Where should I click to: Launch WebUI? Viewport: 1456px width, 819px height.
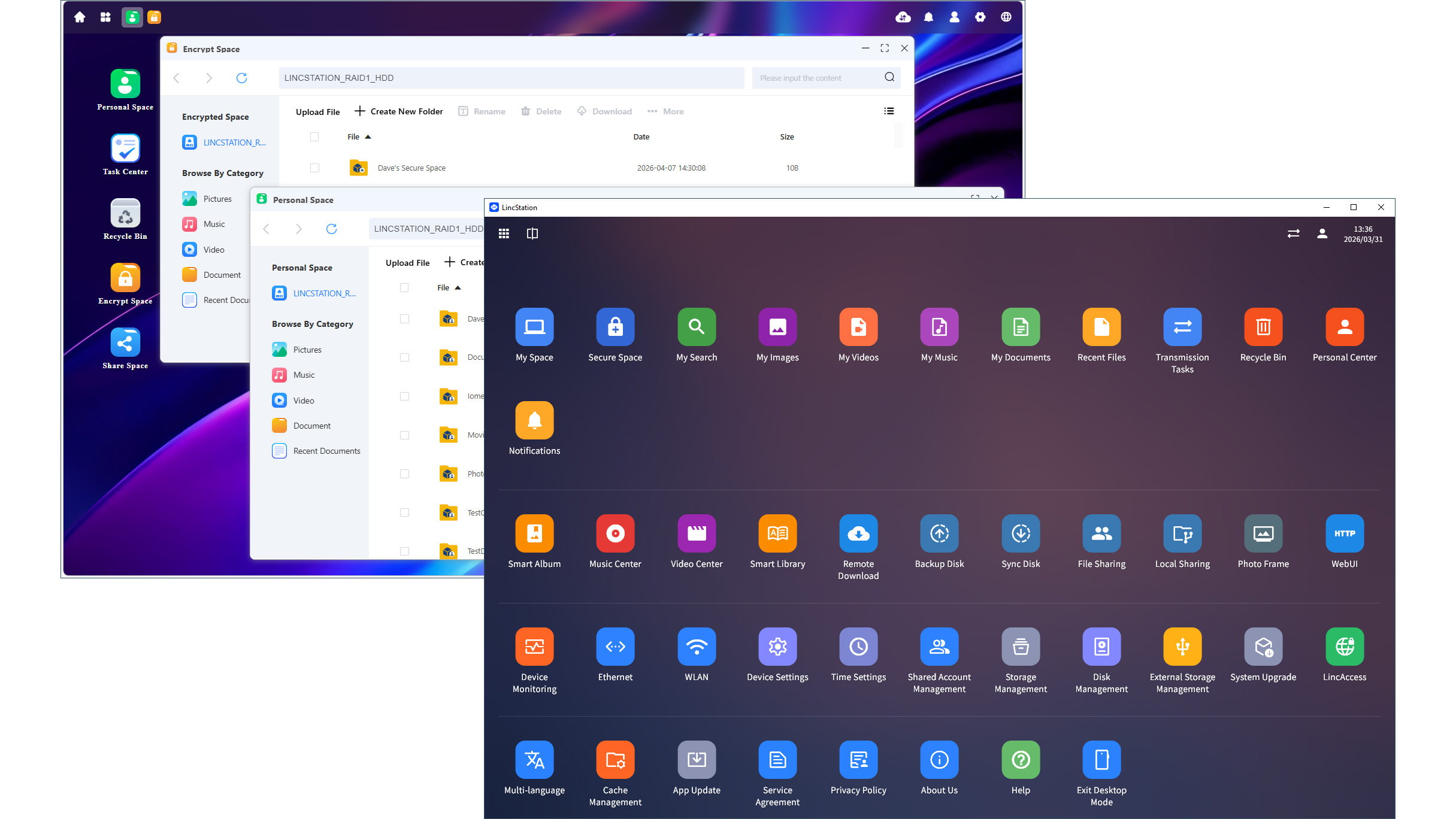[1345, 533]
